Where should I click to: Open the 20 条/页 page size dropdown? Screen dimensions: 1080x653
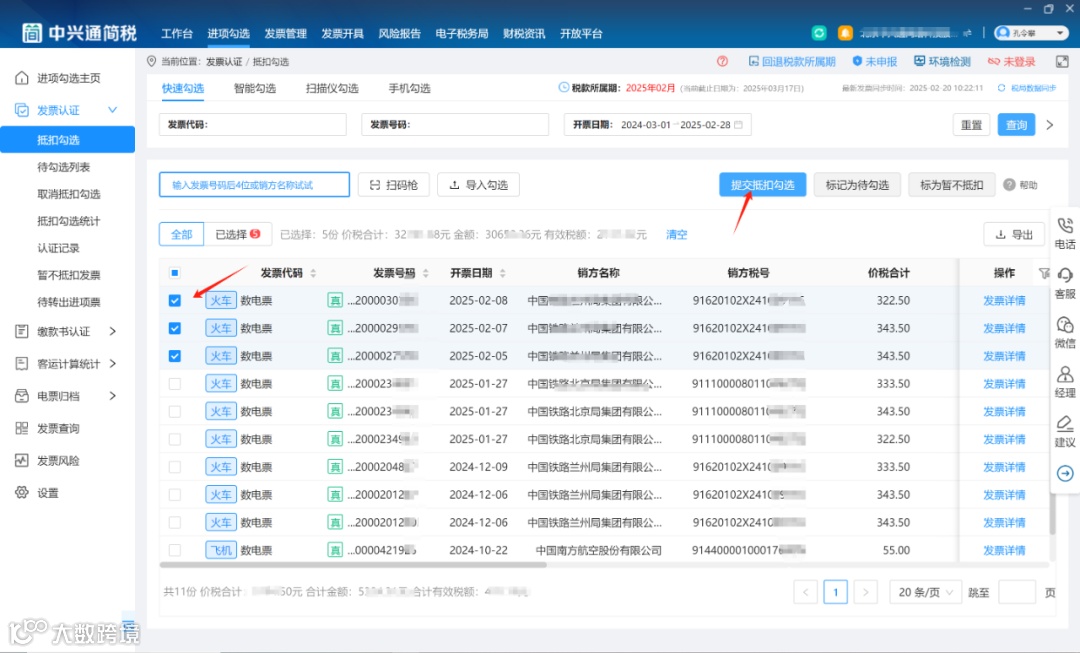[x=925, y=591]
